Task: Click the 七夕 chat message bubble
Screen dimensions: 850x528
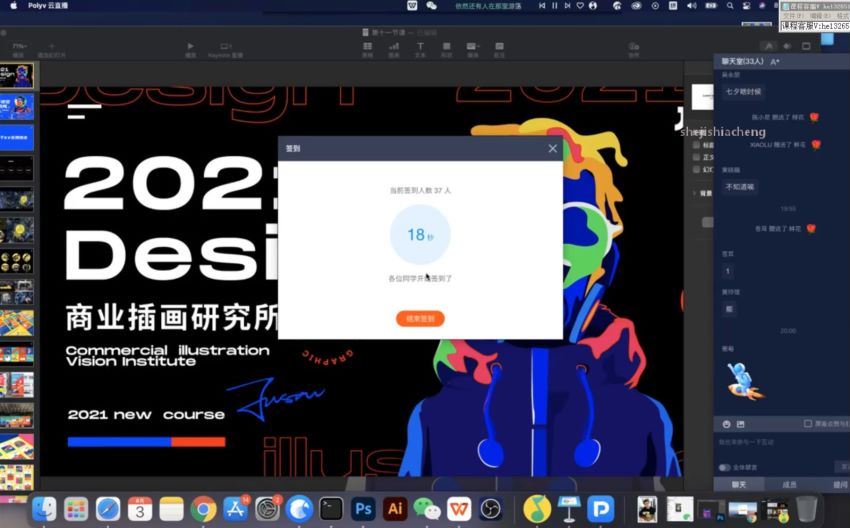Action: coord(743,92)
